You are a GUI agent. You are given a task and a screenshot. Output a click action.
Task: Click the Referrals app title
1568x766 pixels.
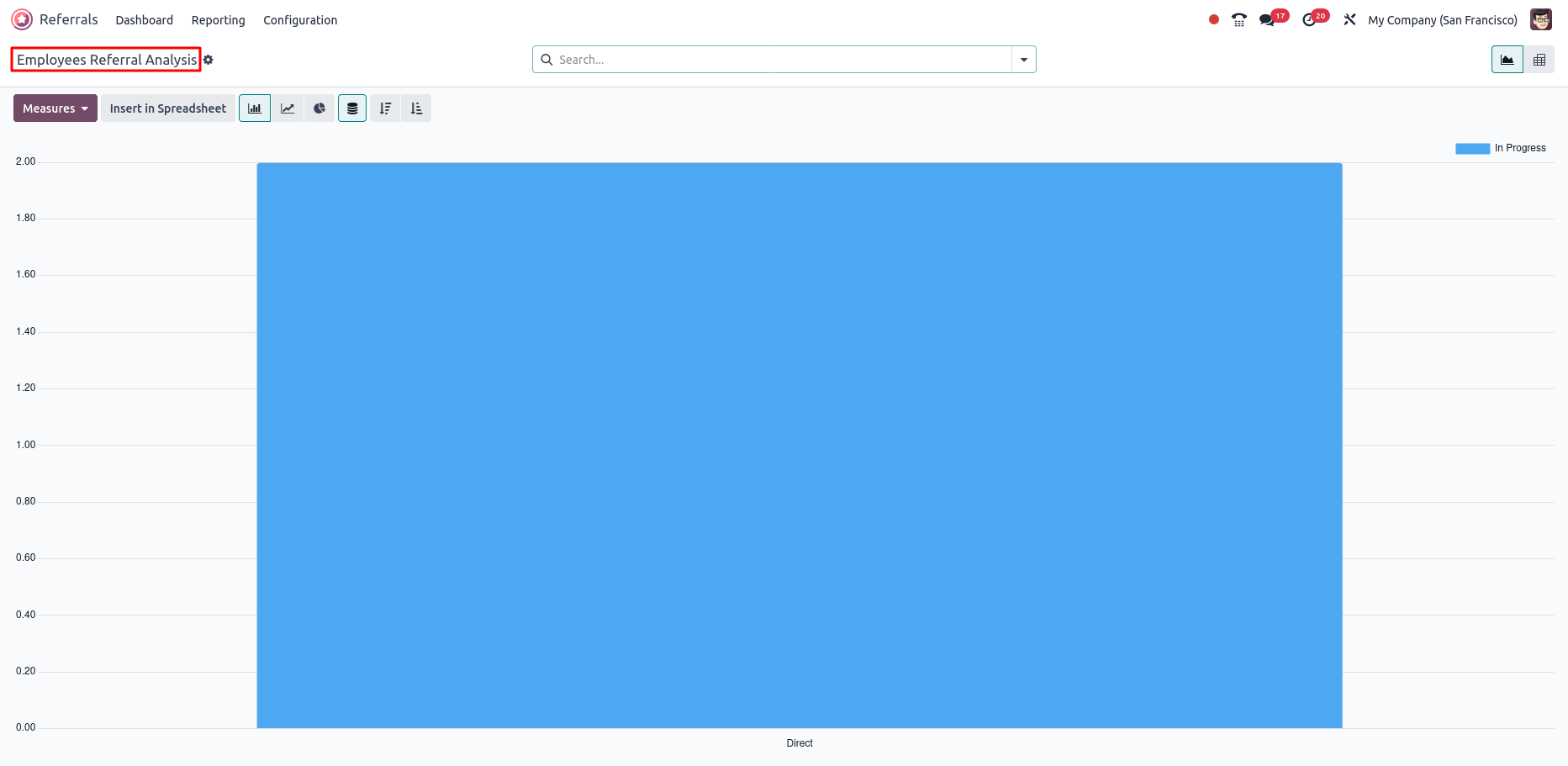[x=69, y=19]
